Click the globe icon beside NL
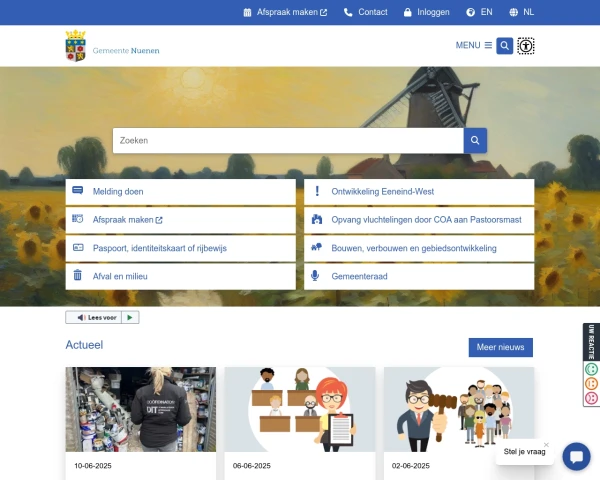This screenshot has width=600, height=480. click(x=513, y=13)
